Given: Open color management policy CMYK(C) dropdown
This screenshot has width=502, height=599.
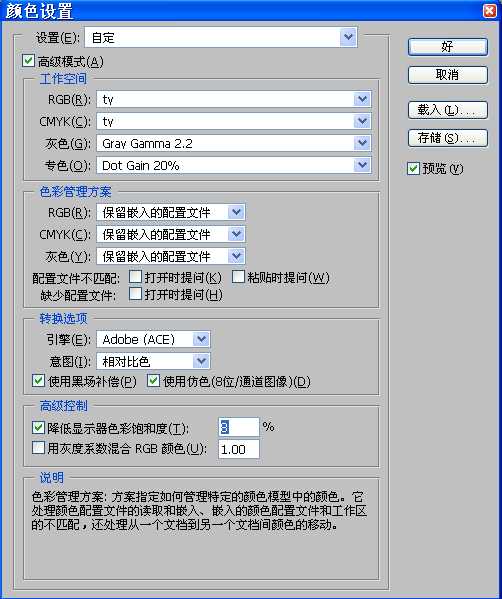Looking at the screenshot, I should (170, 234).
